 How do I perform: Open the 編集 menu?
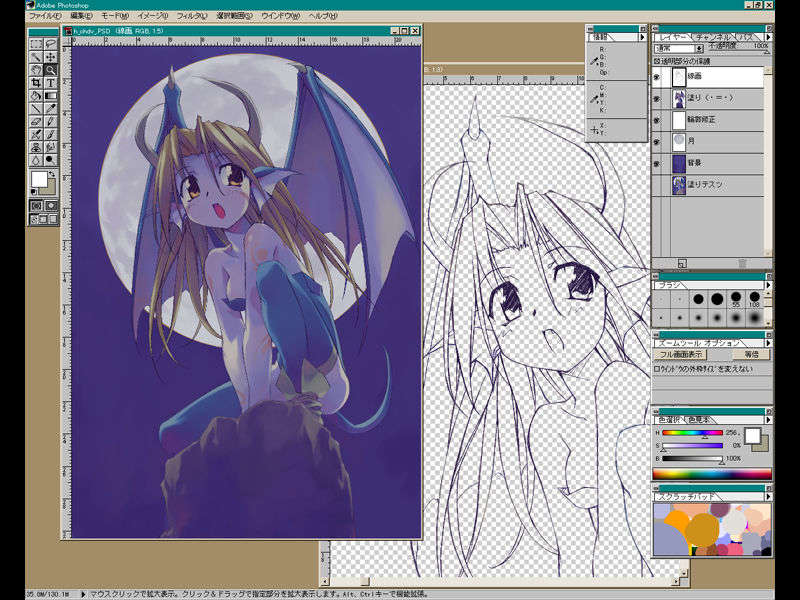click(81, 16)
